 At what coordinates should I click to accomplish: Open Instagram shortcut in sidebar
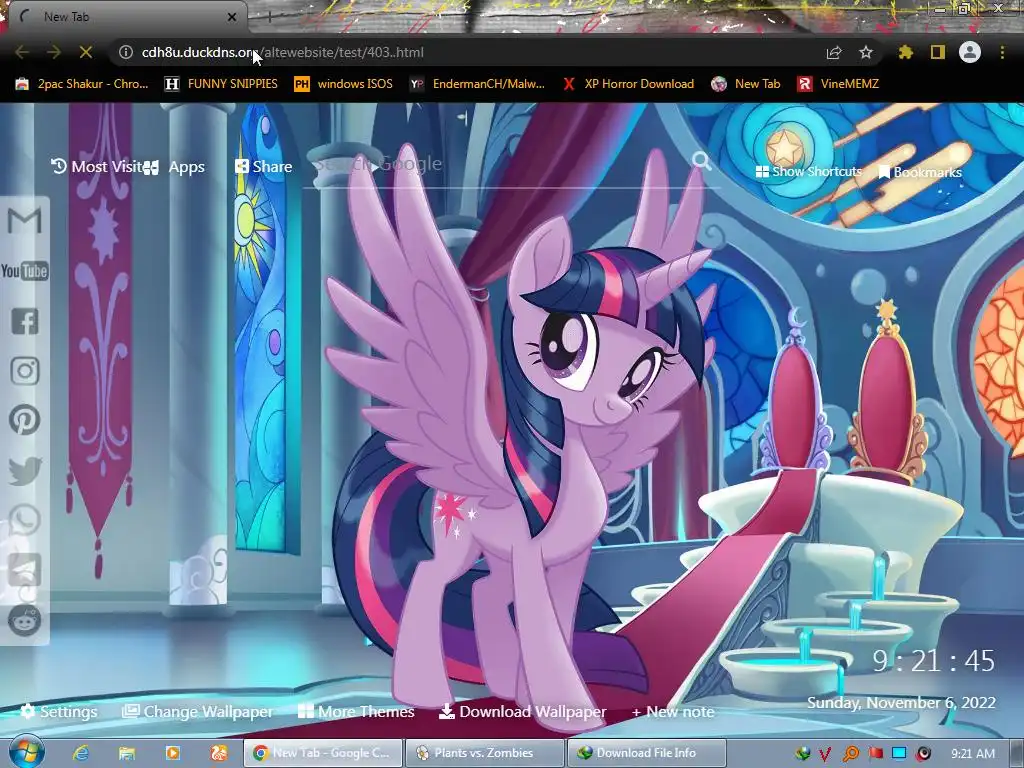(x=25, y=371)
